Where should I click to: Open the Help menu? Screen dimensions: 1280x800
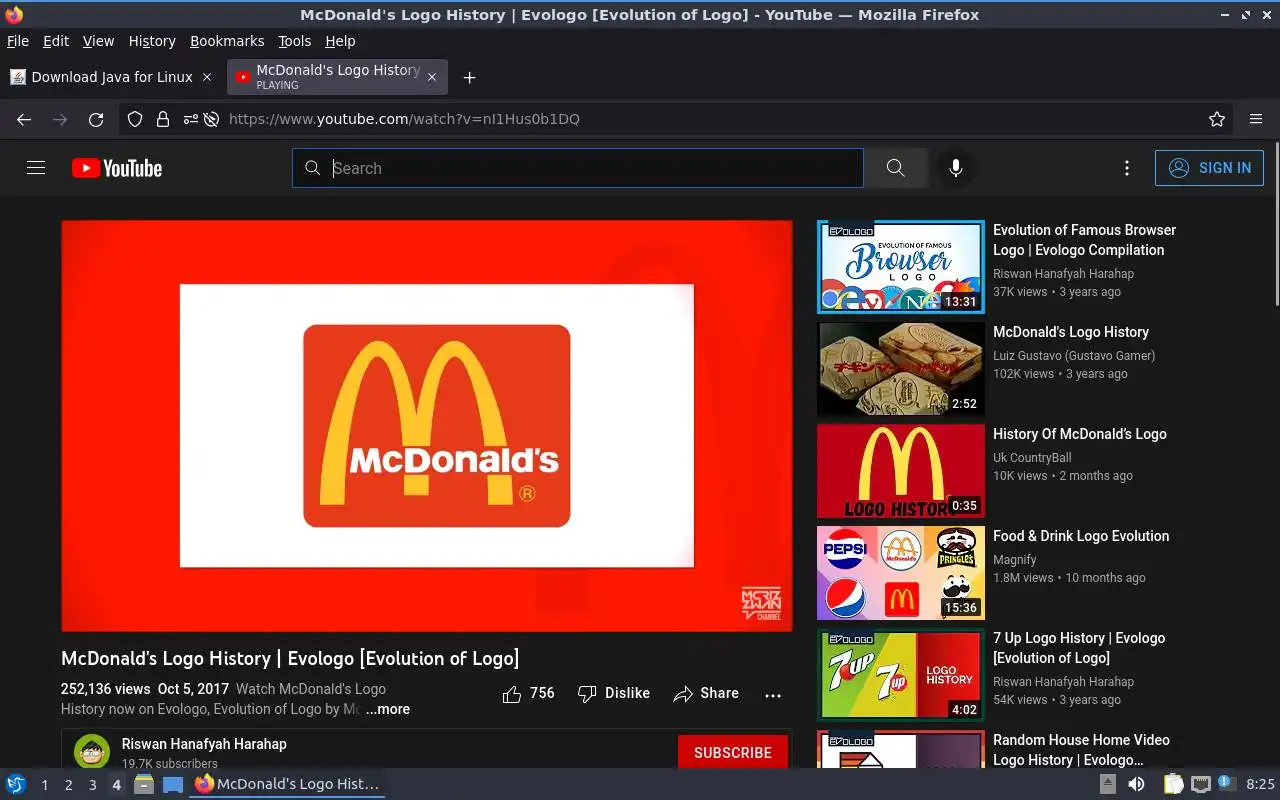click(x=340, y=41)
